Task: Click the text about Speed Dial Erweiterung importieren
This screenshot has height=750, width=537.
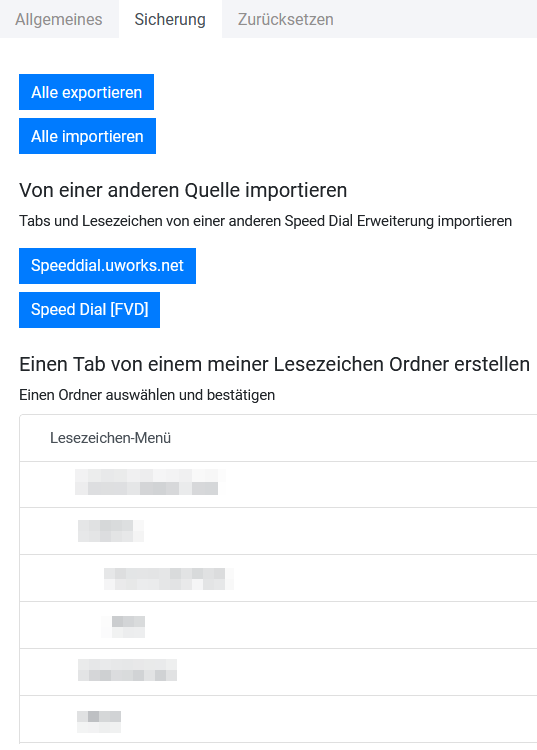Action: click(x=265, y=221)
